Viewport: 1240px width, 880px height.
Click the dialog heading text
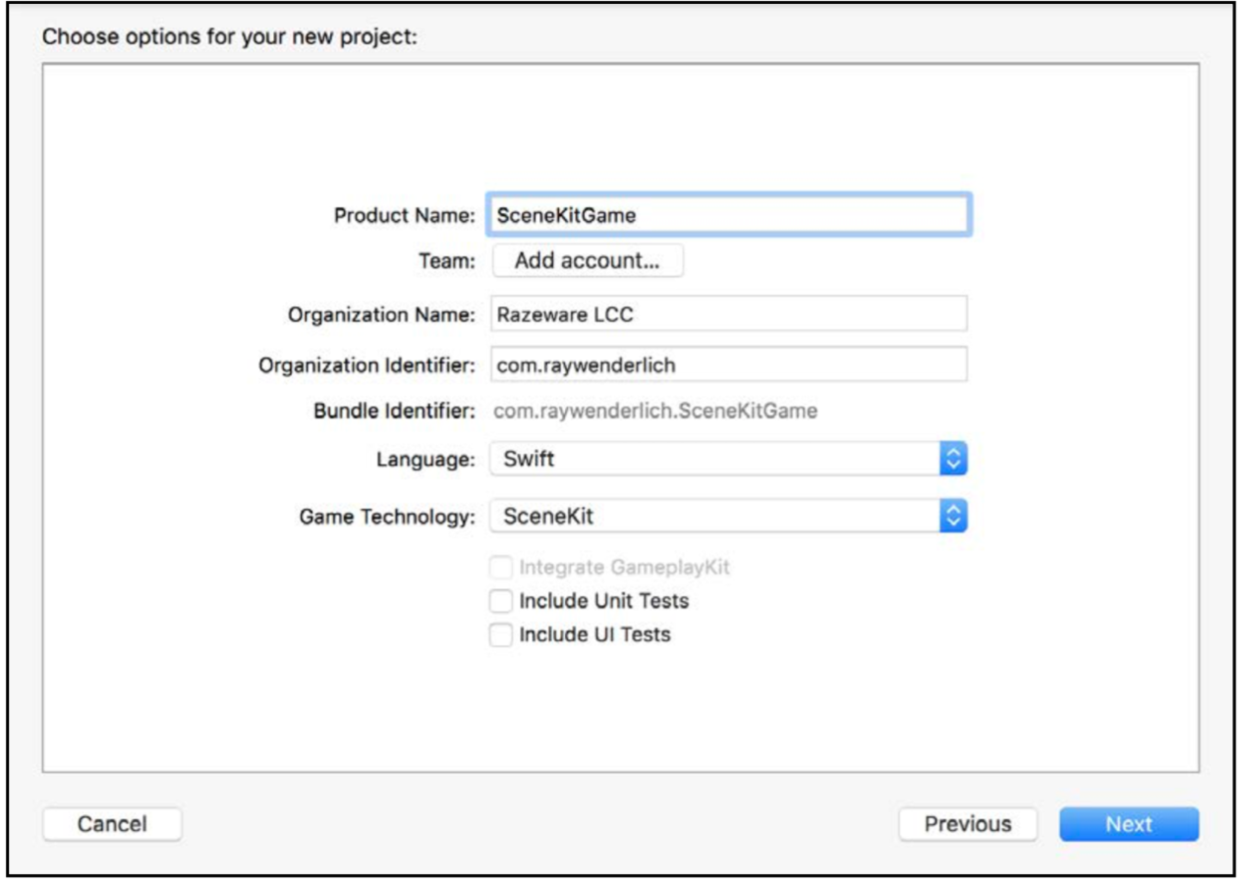pyautogui.click(x=229, y=38)
